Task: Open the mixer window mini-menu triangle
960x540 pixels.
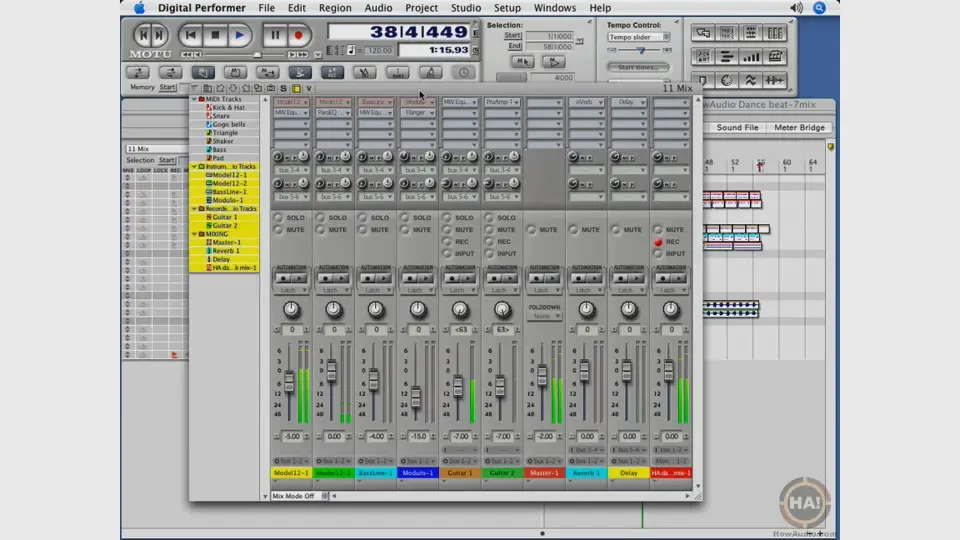Action: coord(195,88)
